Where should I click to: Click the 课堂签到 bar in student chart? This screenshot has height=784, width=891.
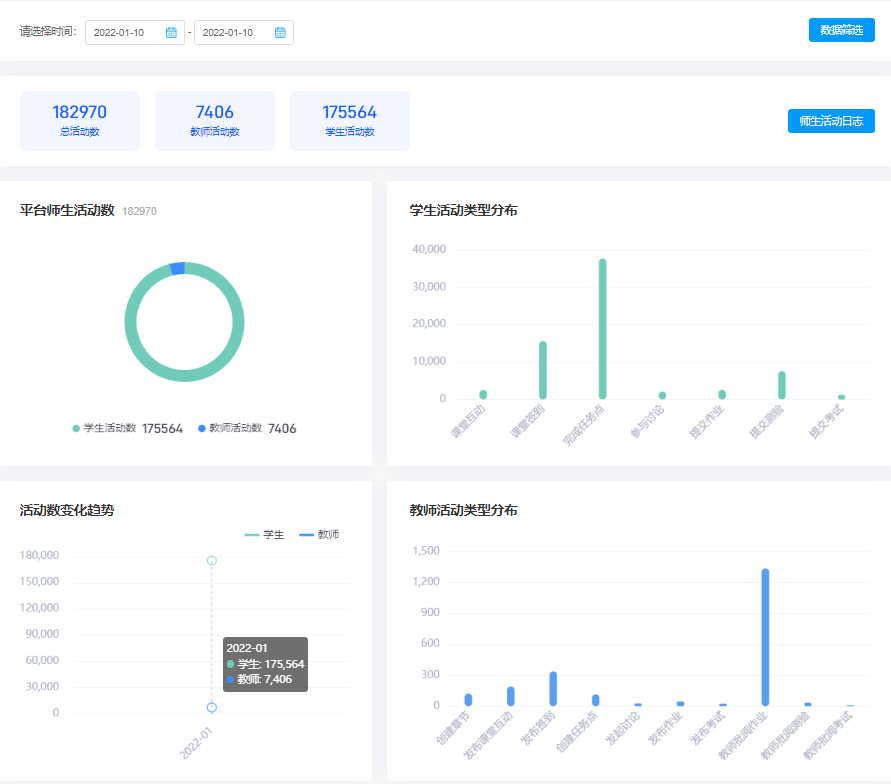click(x=543, y=370)
